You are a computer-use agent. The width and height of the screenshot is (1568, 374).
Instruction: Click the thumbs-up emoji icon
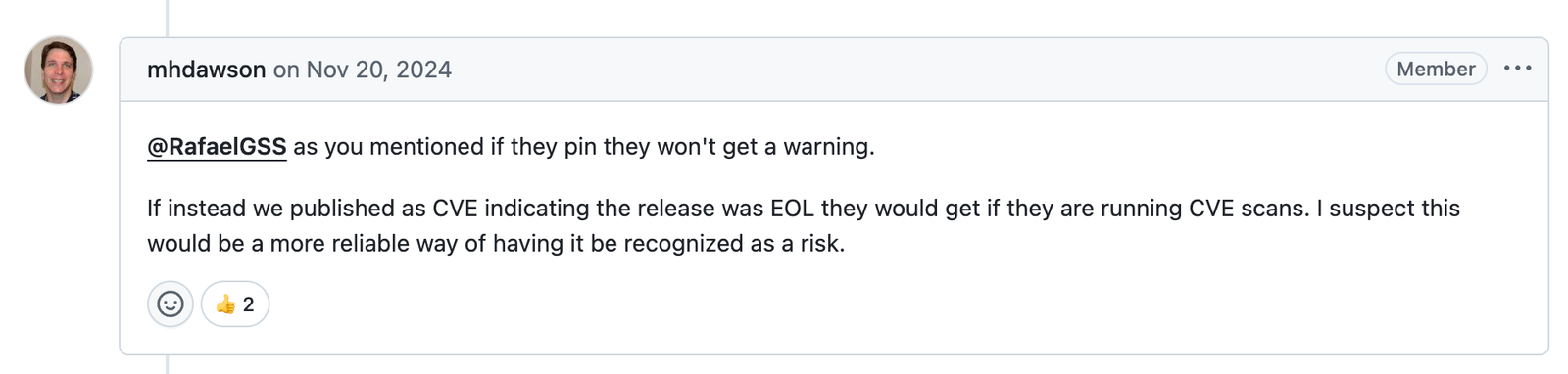(x=225, y=304)
